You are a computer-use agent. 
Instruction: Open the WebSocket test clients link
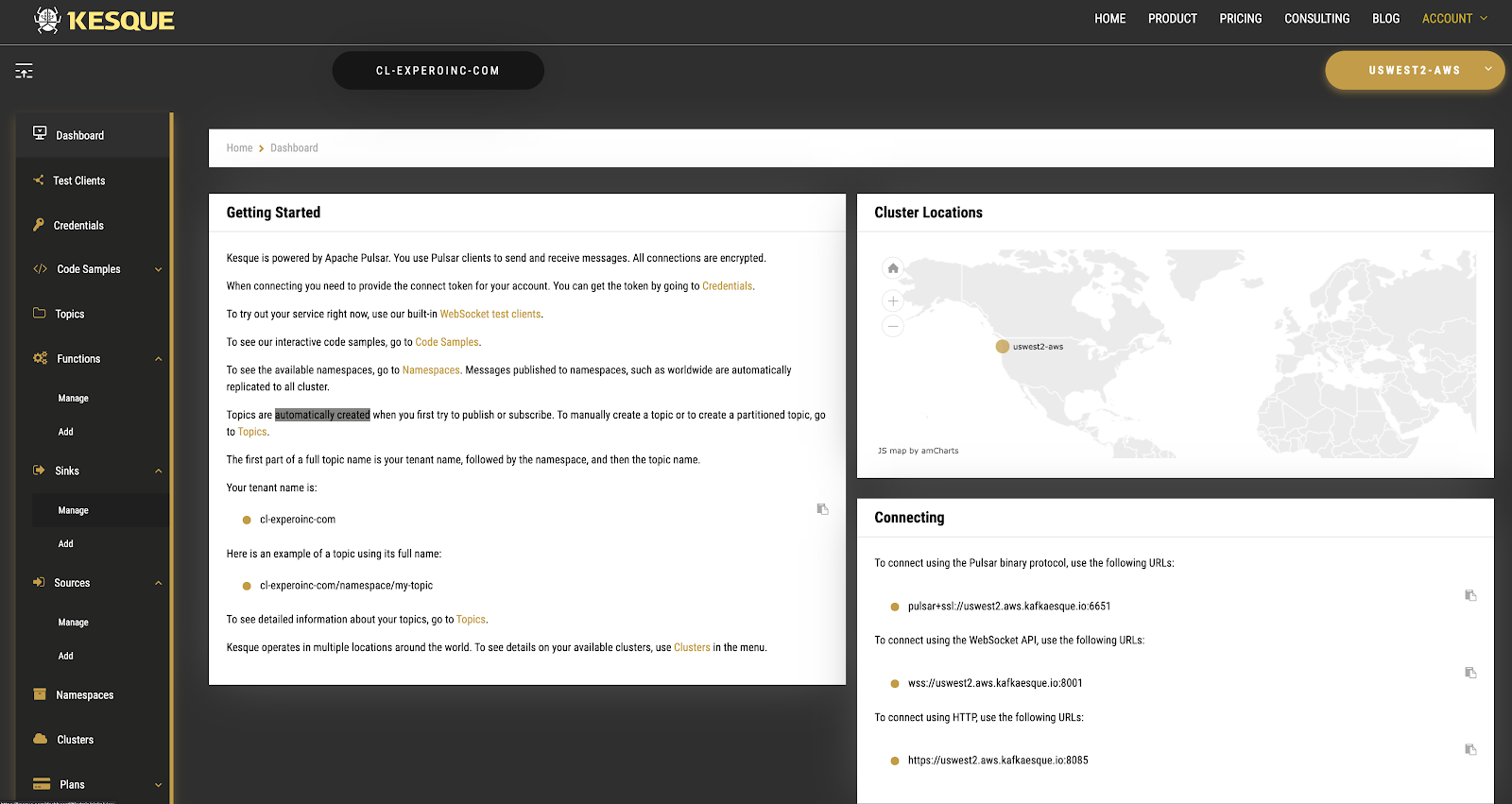pos(490,314)
